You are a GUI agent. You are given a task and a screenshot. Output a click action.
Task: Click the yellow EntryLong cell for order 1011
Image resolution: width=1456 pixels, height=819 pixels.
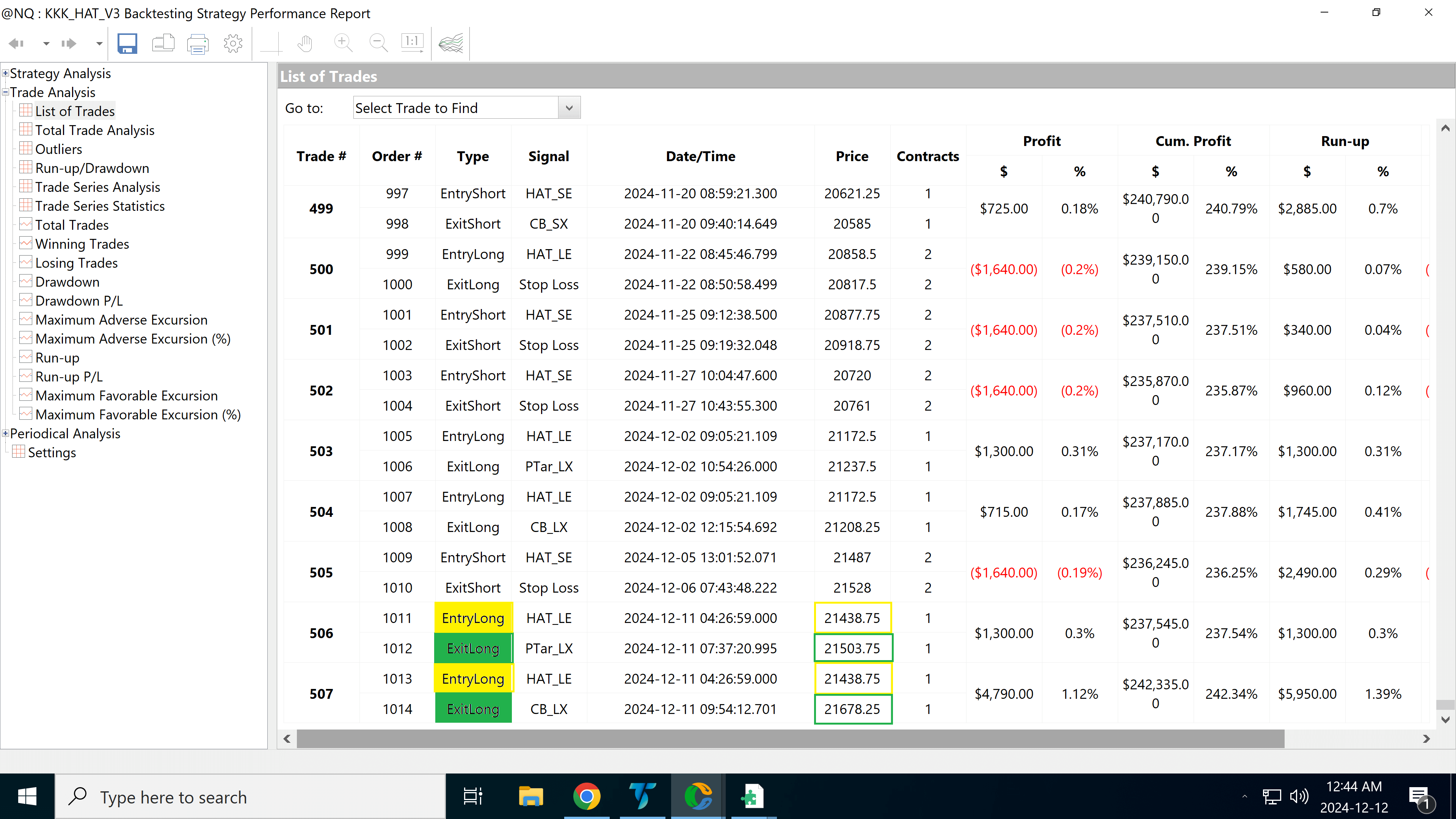click(473, 618)
